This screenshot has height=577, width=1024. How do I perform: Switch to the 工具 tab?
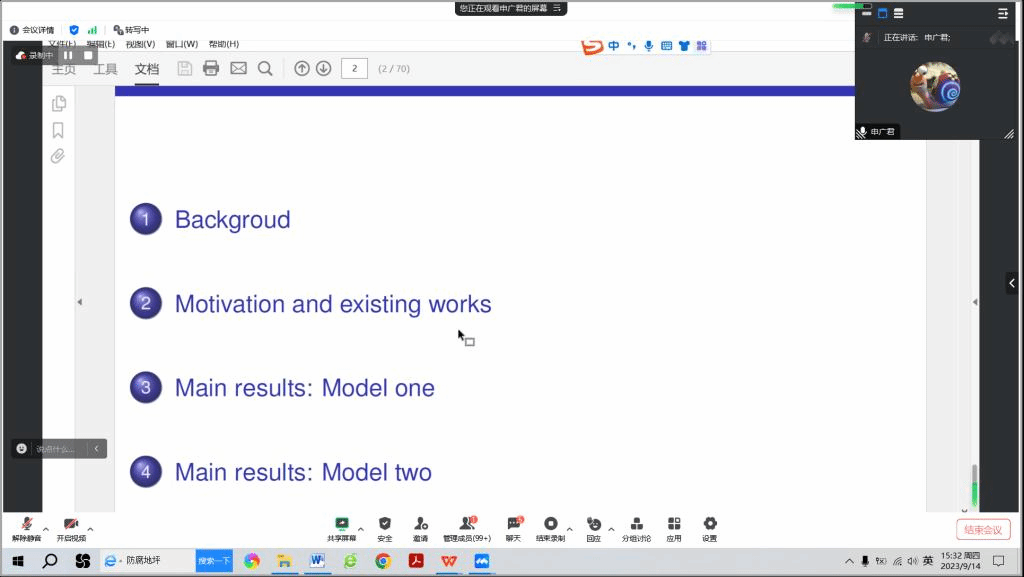point(105,69)
